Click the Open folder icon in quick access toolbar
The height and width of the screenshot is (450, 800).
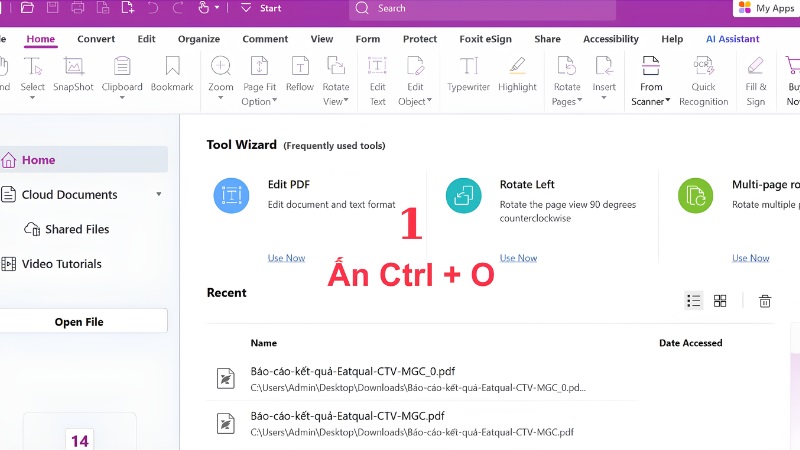(27, 8)
